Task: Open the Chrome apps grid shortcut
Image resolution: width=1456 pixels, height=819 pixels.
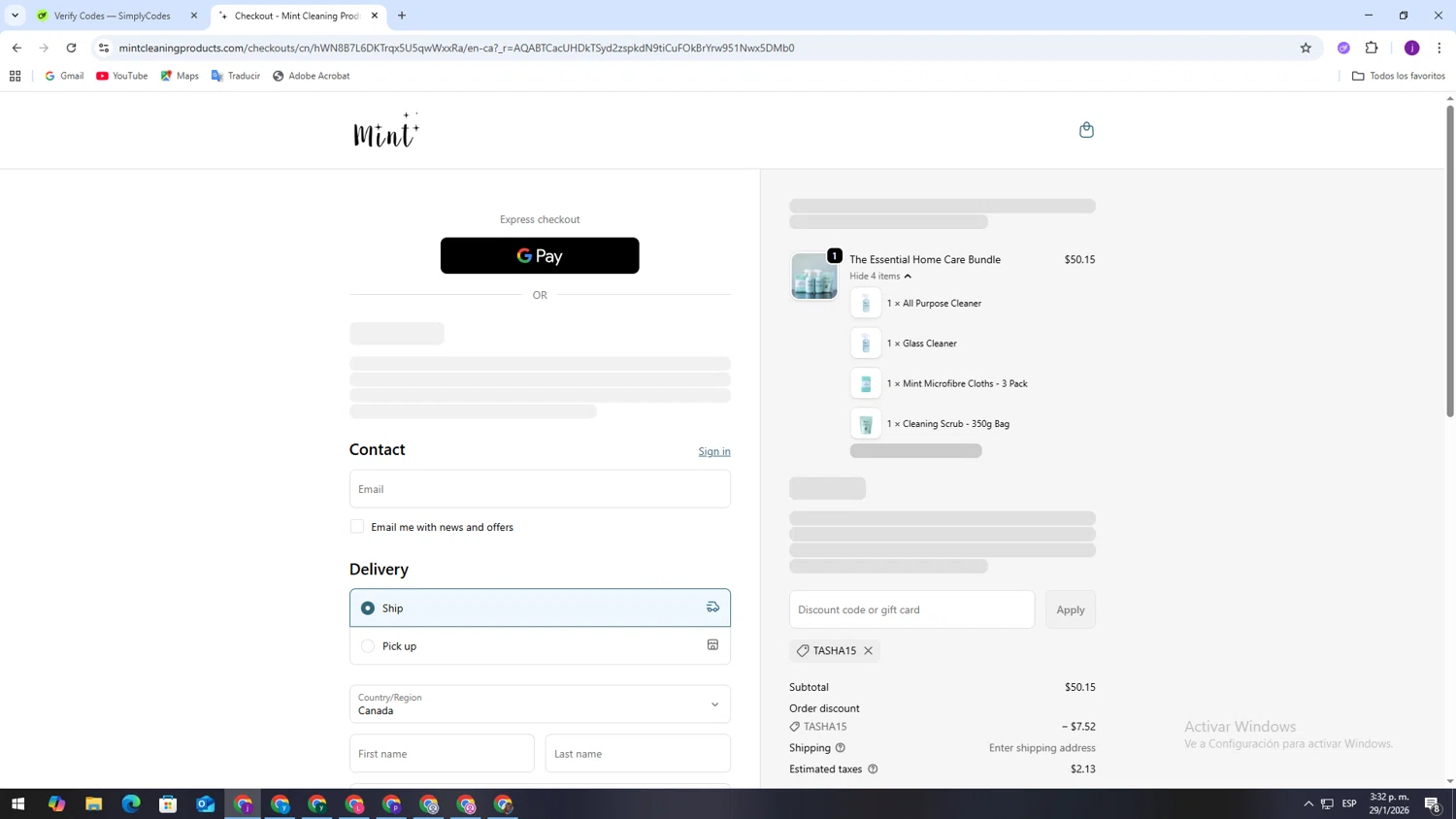Action: [15, 76]
